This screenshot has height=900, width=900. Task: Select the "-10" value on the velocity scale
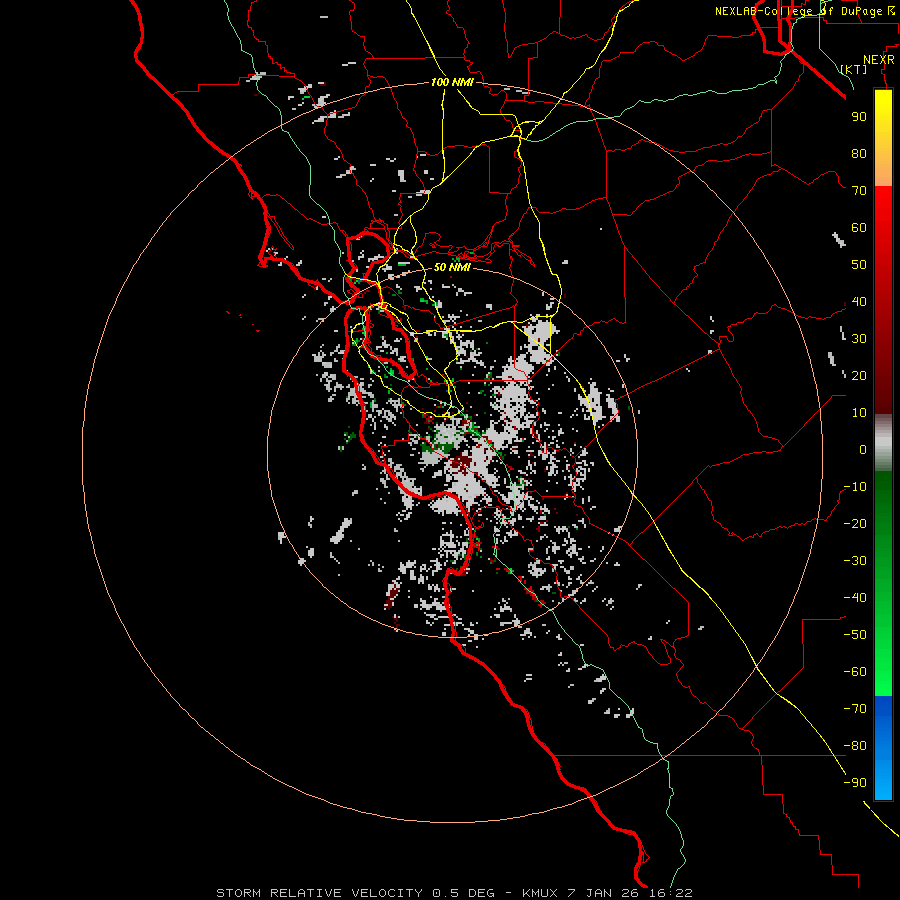point(855,487)
